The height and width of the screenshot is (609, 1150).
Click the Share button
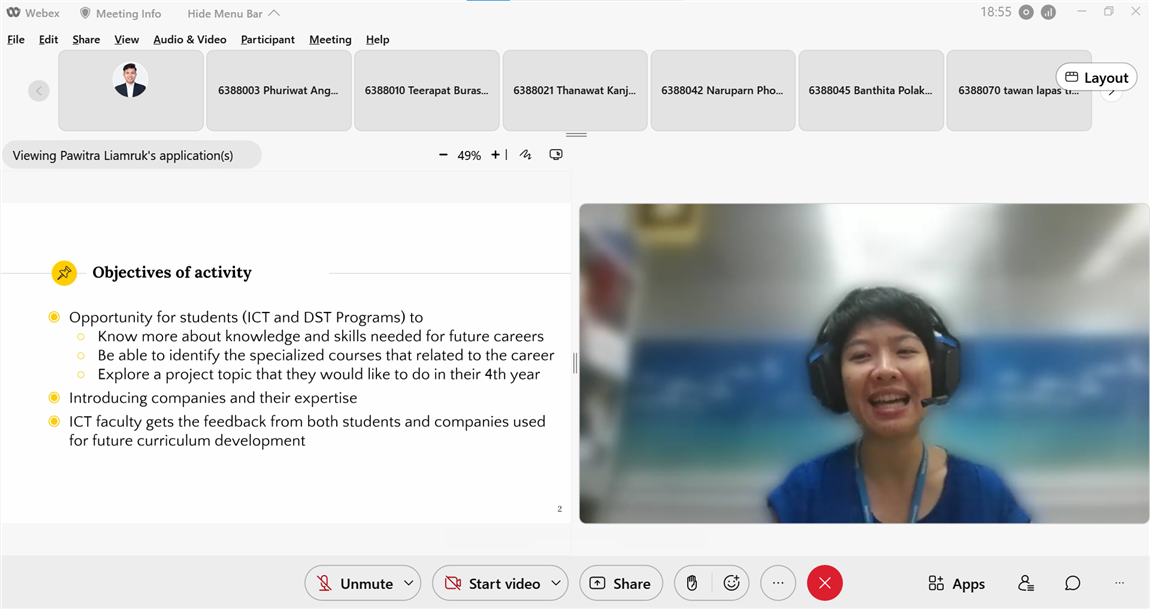(620, 583)
